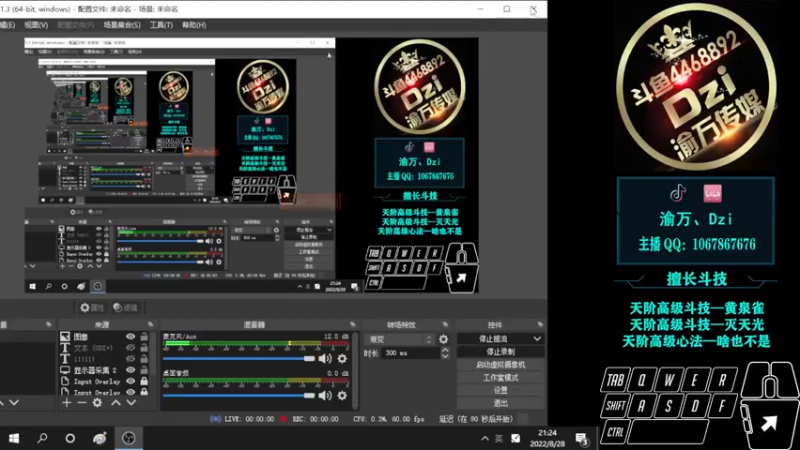This screenshot has width=800, height=450.
Task: Show hidden tray icons chevron
Action: pos(485,439)
